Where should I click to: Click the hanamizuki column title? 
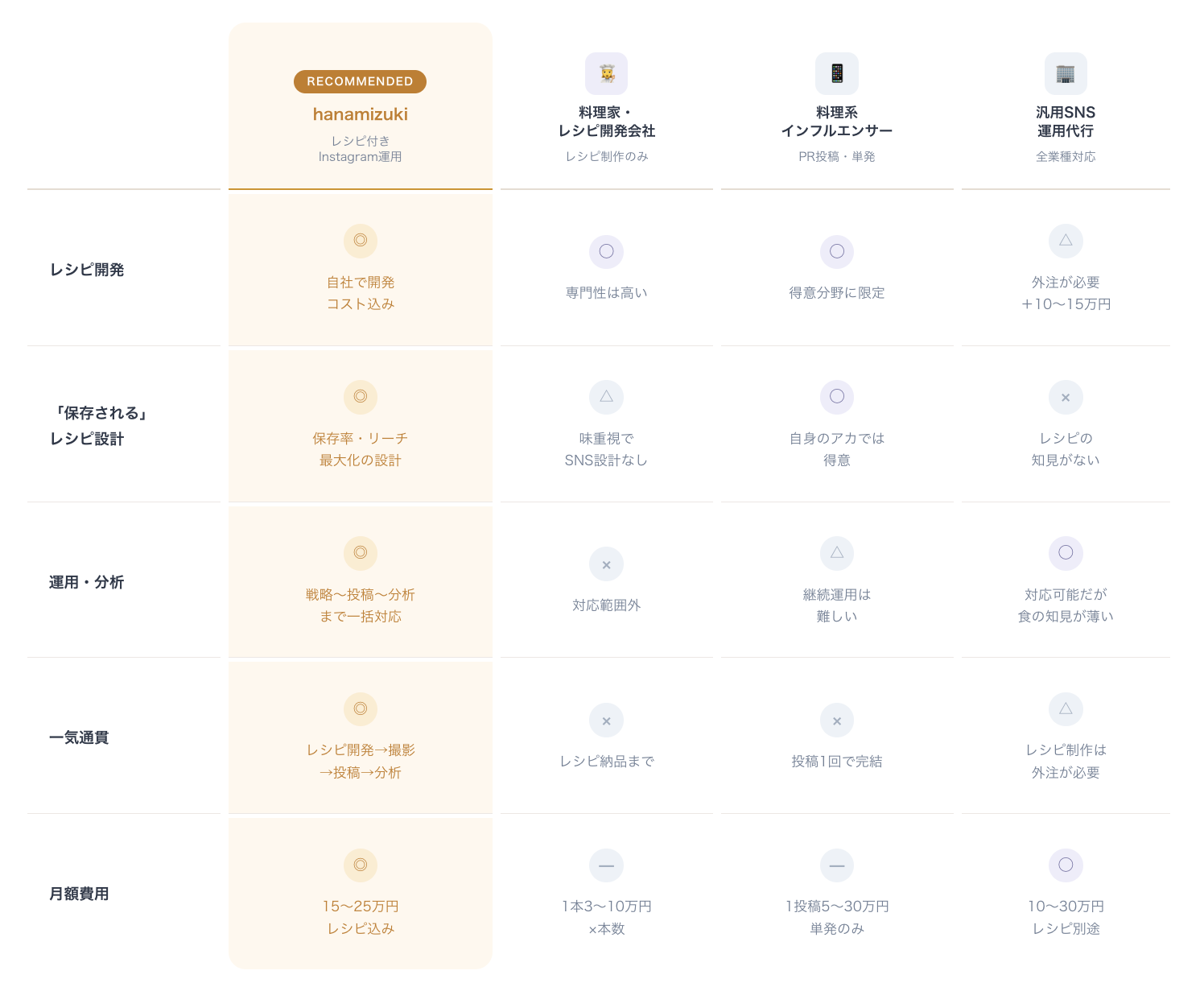pos(361,114)
